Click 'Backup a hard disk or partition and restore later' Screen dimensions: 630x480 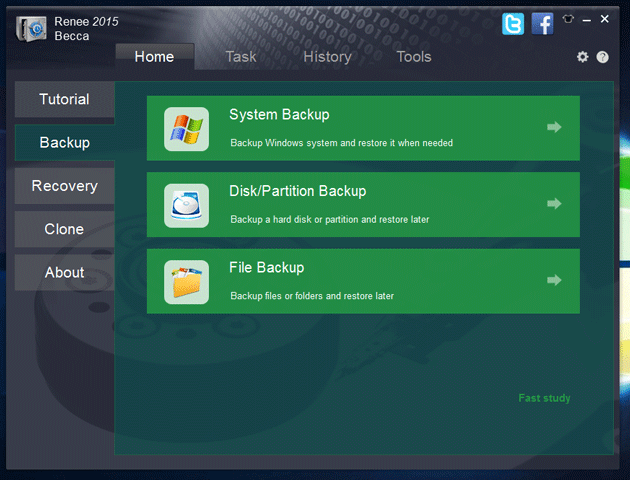pos(330,219)
